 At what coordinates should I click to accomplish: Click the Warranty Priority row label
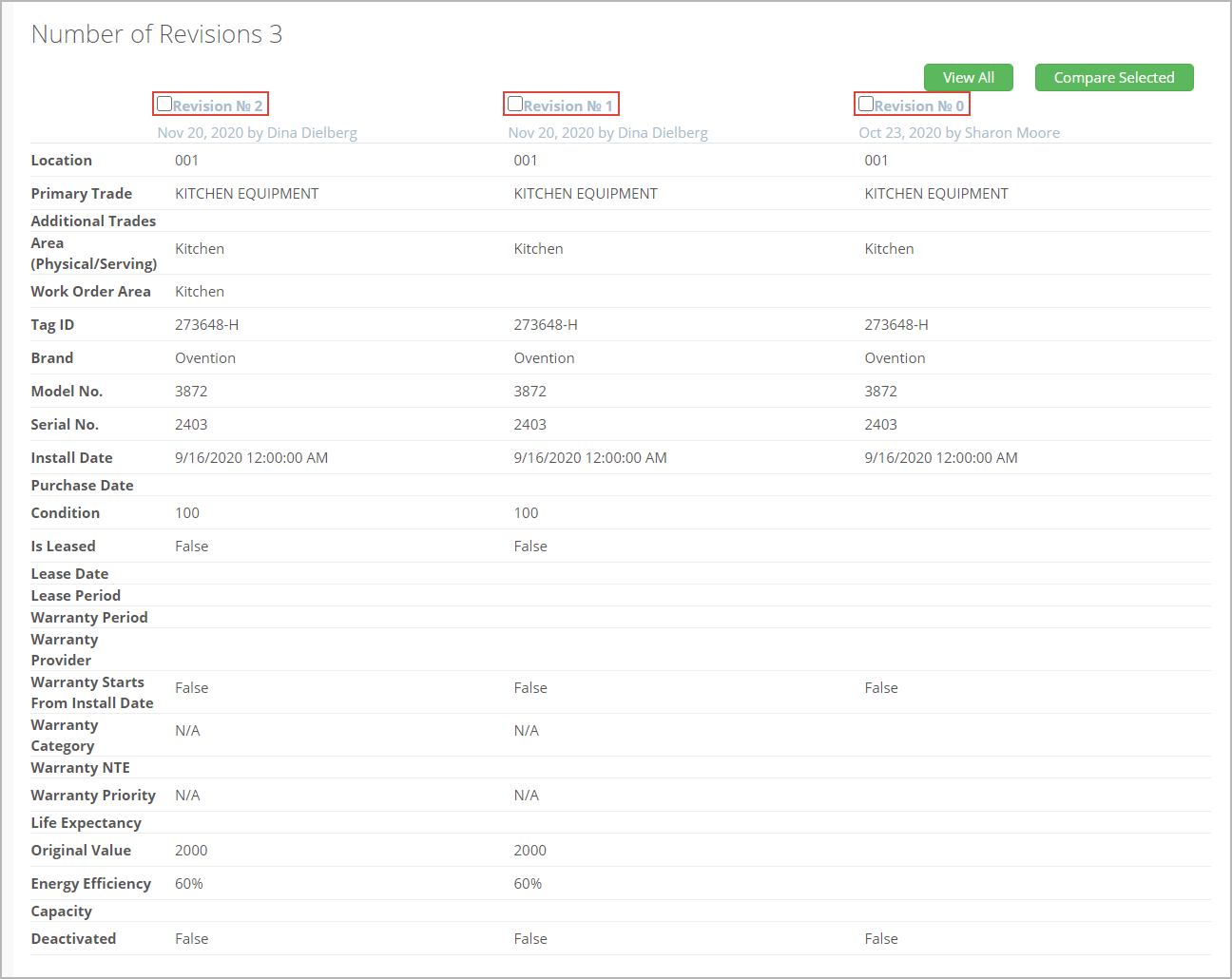(93, 796)
